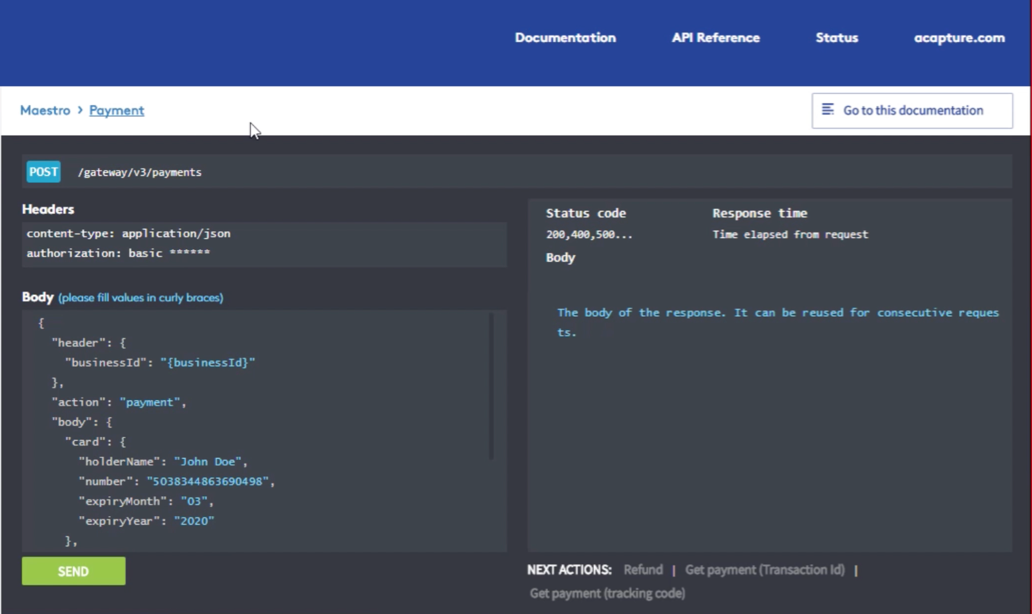The image size is (1032, 614).
Task: Go to the Maestro breadcrumb
Action: [45, 110]
